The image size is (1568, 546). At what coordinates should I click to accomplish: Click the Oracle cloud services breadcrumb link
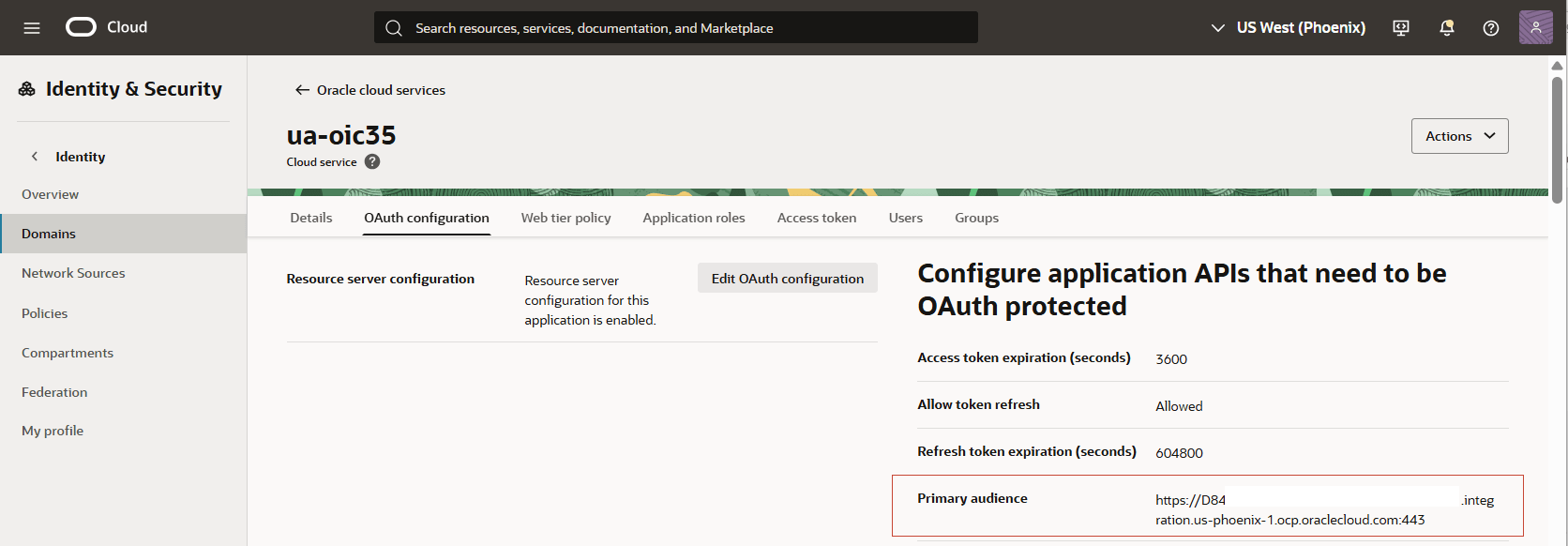tap(381, 90)
